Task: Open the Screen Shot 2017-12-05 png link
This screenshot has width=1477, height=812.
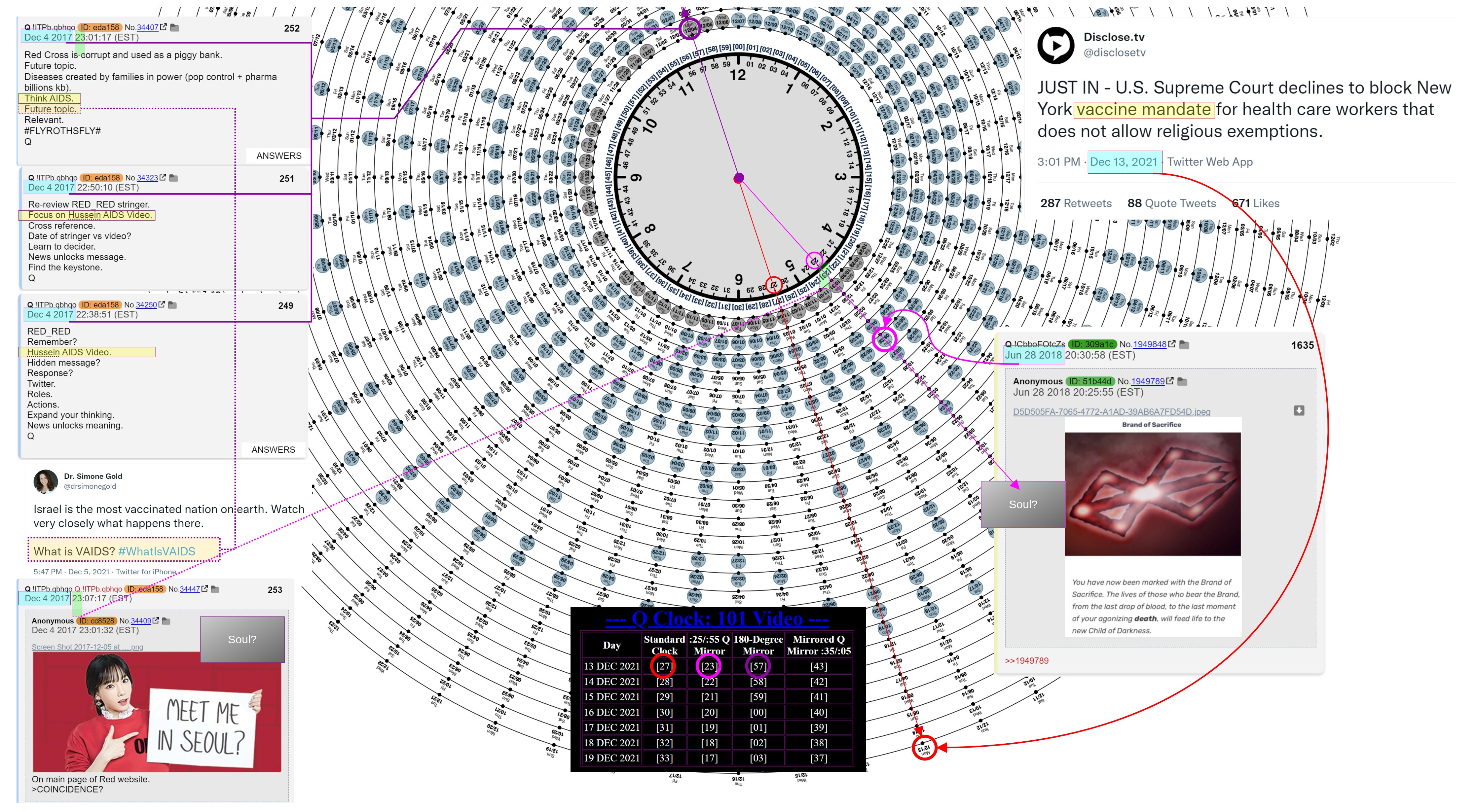Action: coord(87,646)
